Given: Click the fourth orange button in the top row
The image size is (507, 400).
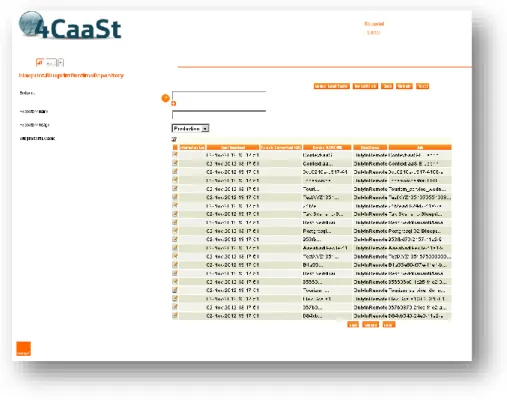Looking at the screenshot, I should tap(404, 86).
